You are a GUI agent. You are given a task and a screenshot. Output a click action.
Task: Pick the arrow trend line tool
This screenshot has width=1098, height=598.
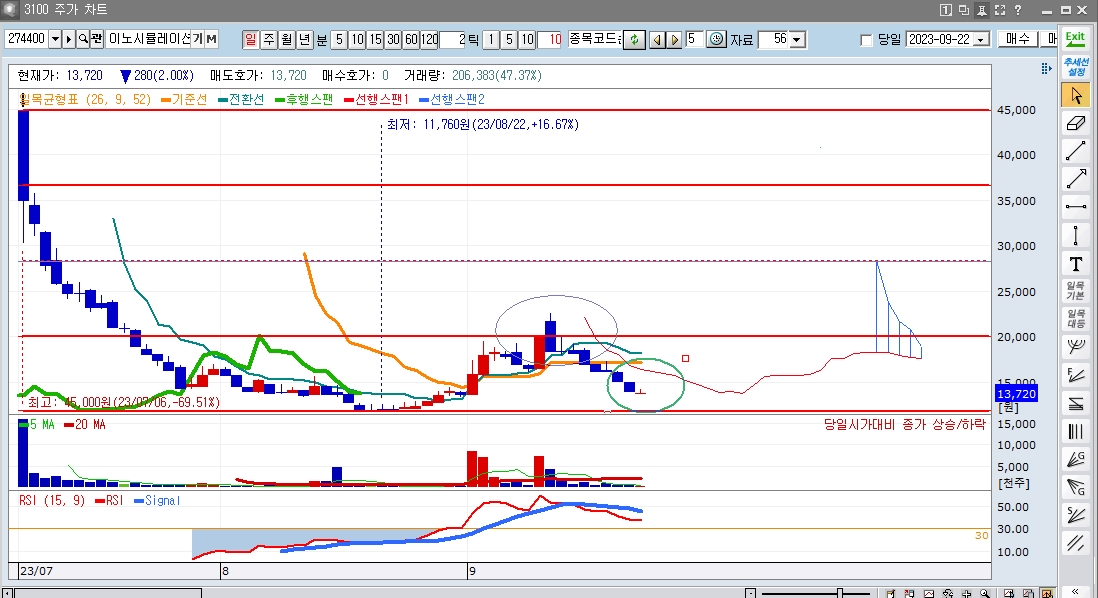pyautogui.click(x=1076, y=180)
